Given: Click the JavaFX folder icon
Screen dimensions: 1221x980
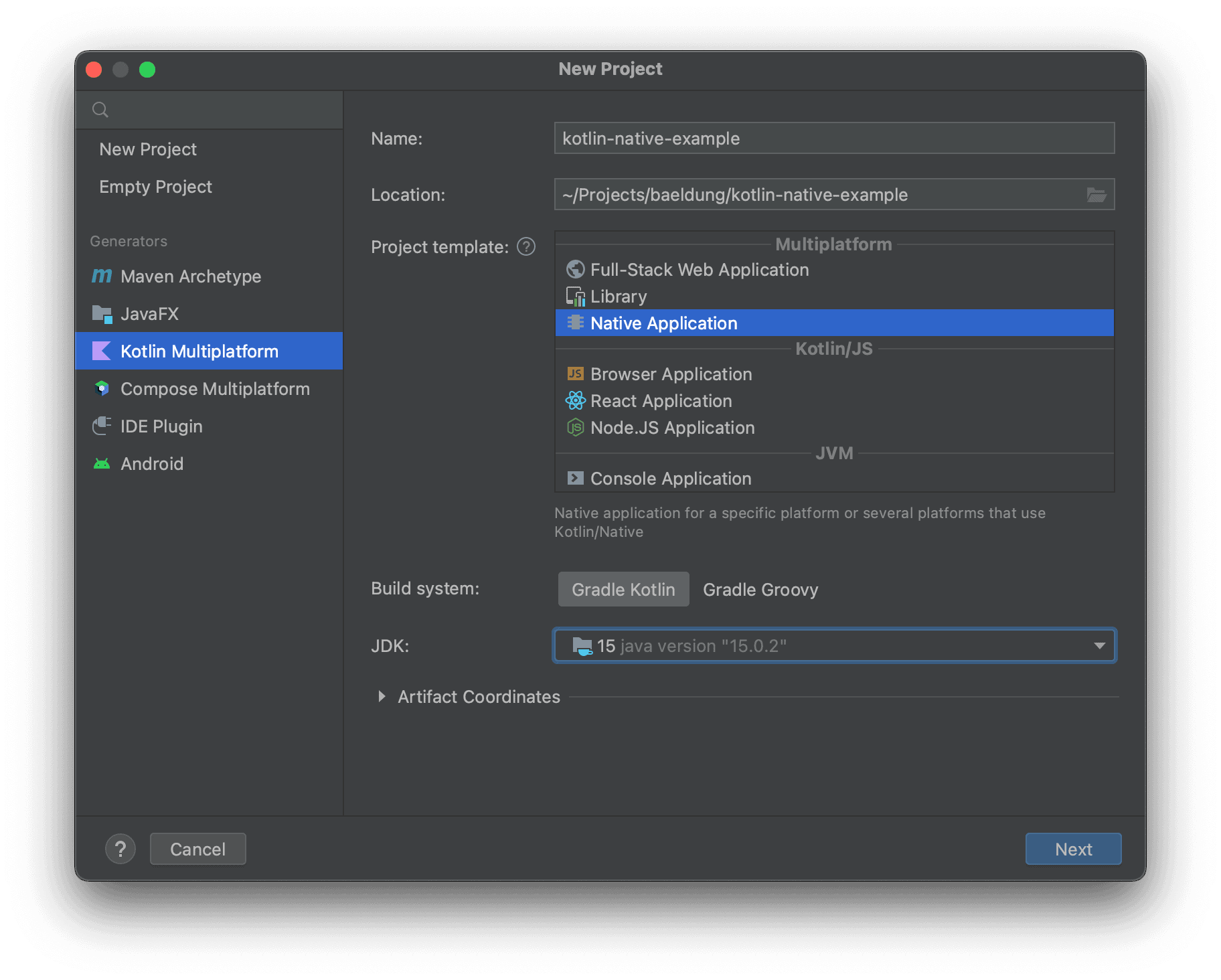Looking at the screenshot, I should [x=102, y=314].
